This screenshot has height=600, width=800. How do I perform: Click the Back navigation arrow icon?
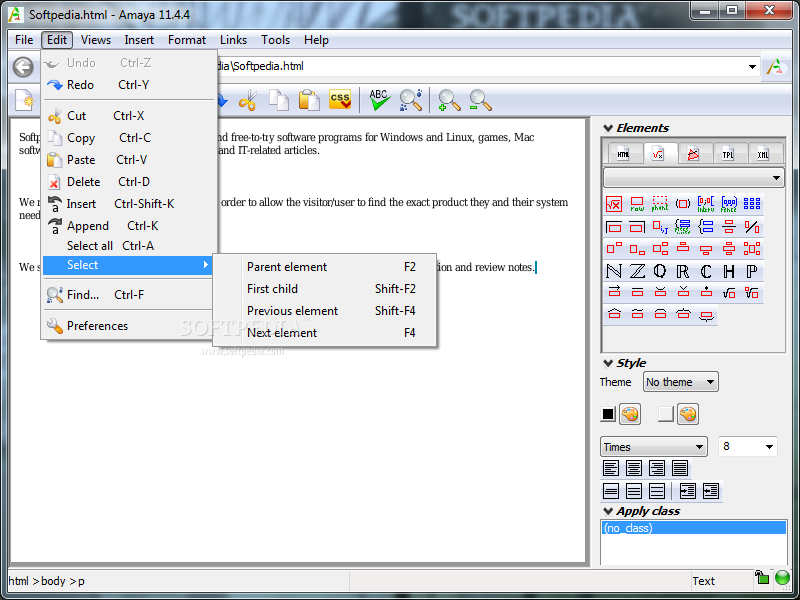point(23,67)
